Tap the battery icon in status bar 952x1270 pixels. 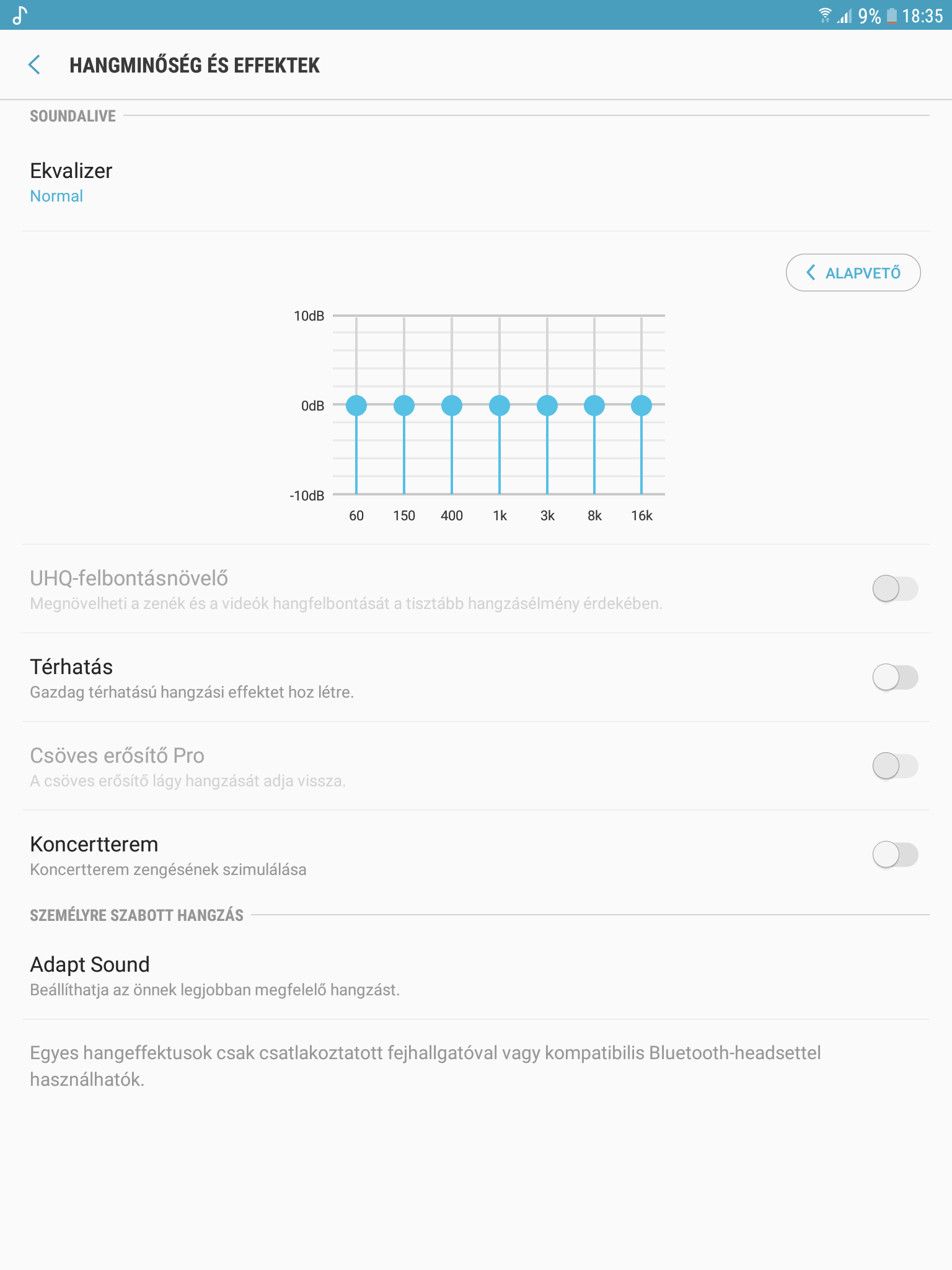pyautogui.click(x=892, y=16)
